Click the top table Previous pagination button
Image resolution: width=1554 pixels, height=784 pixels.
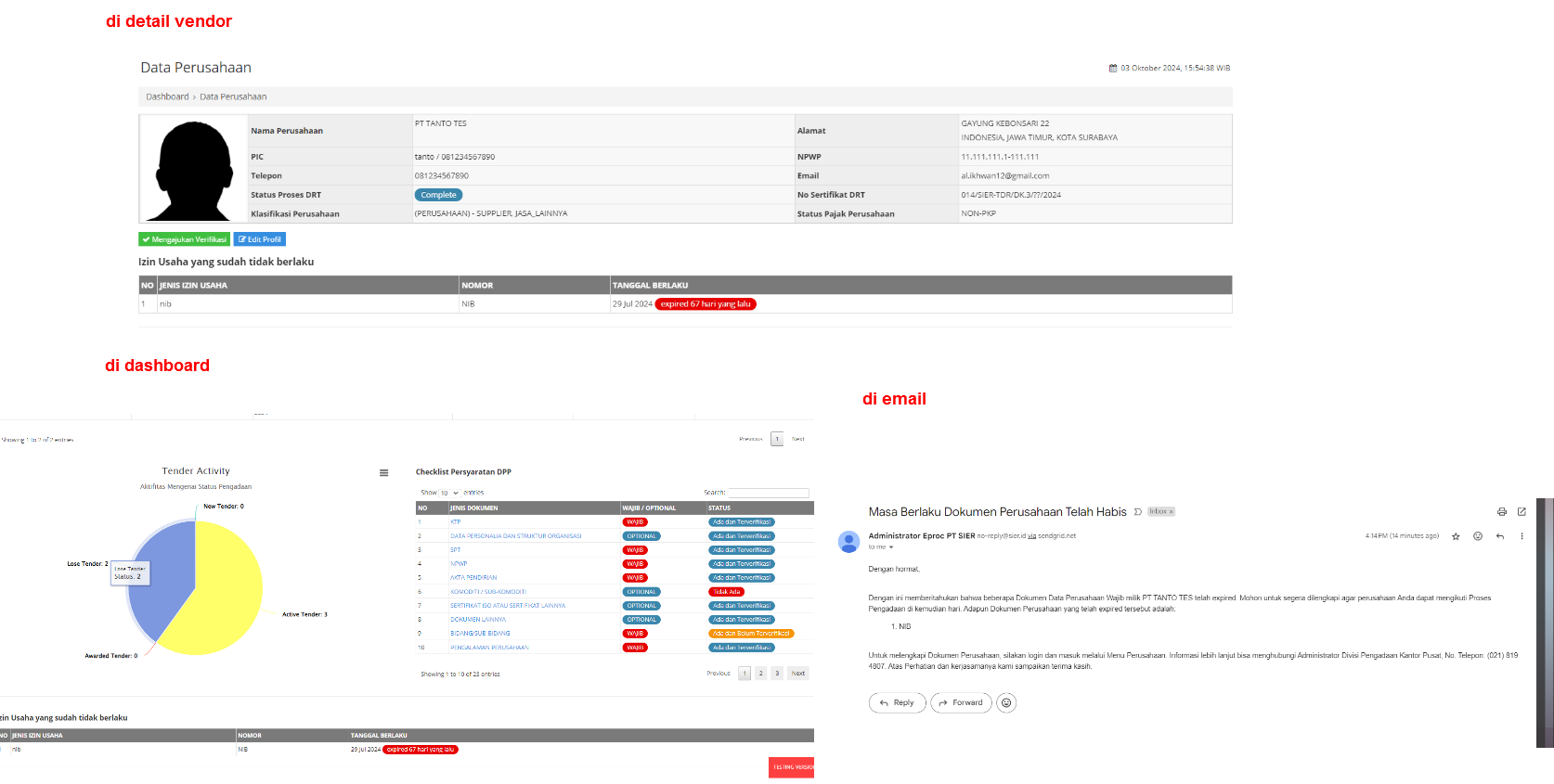coord(751,439)
